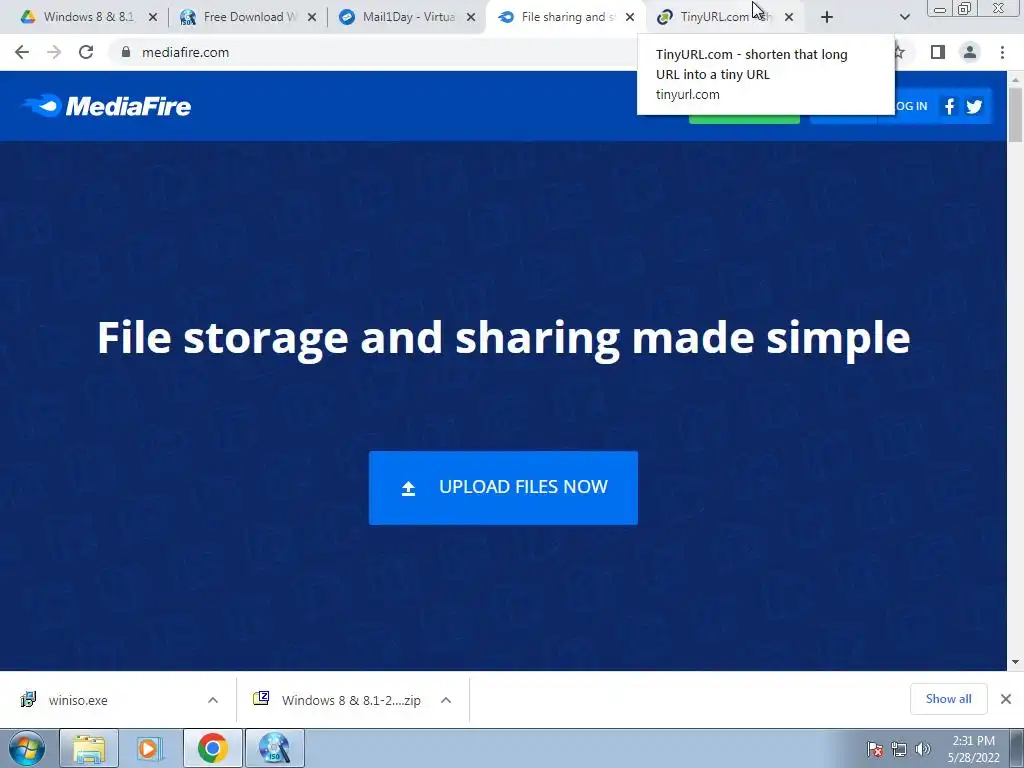Click the page vertical scrollbar thumb
Viewport: 1024px width, 768px height.
click(1015, 114)
